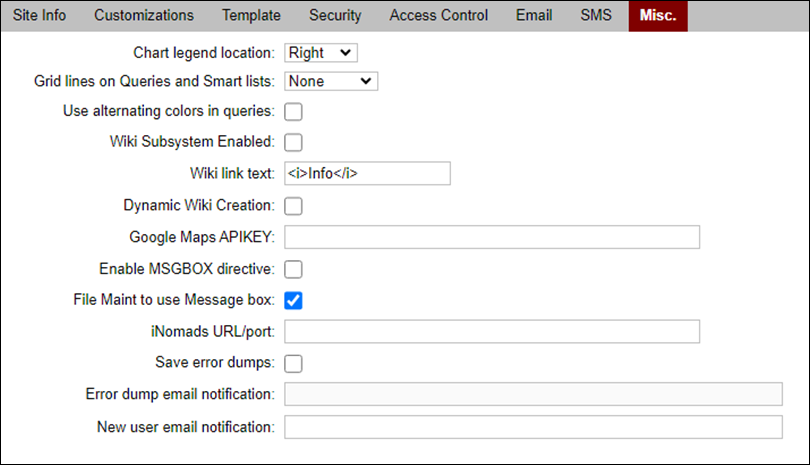Switch to the Customizations tab
810x465 pixels.
144,16
